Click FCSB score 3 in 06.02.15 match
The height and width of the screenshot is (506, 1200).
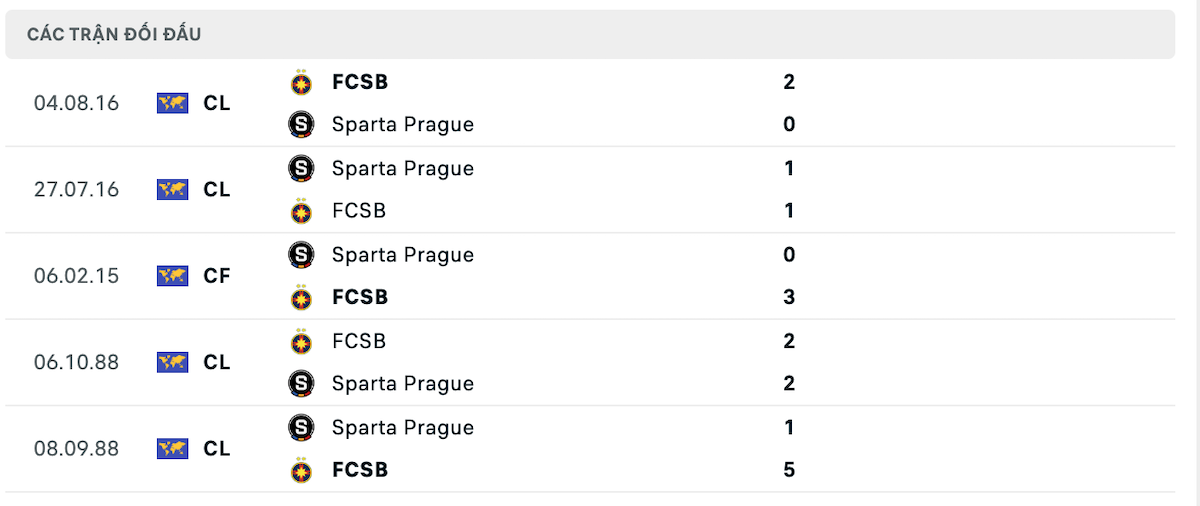tap(789, 297)
